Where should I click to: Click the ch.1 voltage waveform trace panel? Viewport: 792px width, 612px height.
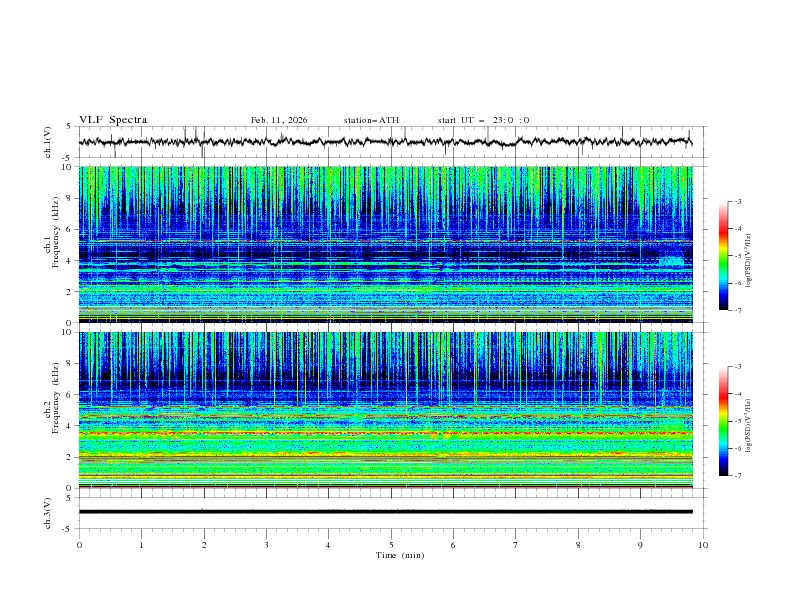pos(392,142)
